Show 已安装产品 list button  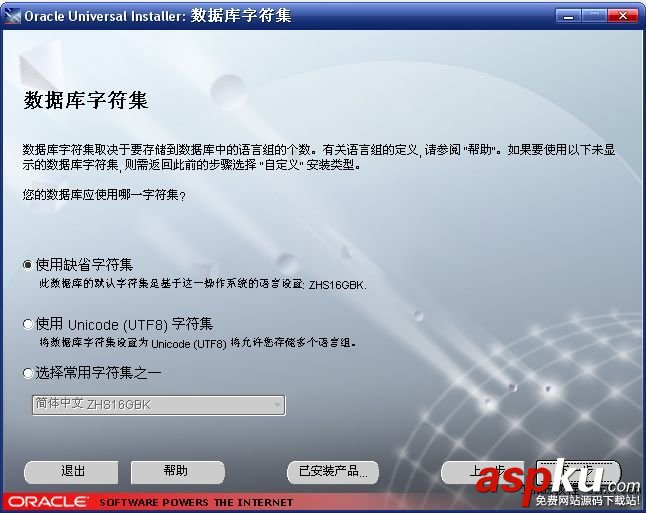point(333,472)
